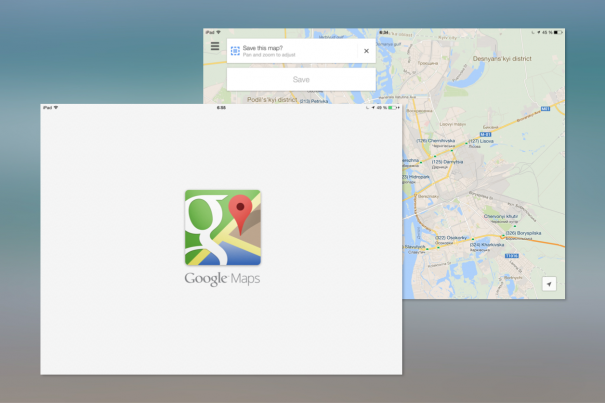Click the Desnyans'kyi district map label
605x403 pixels.
point(502,59)
